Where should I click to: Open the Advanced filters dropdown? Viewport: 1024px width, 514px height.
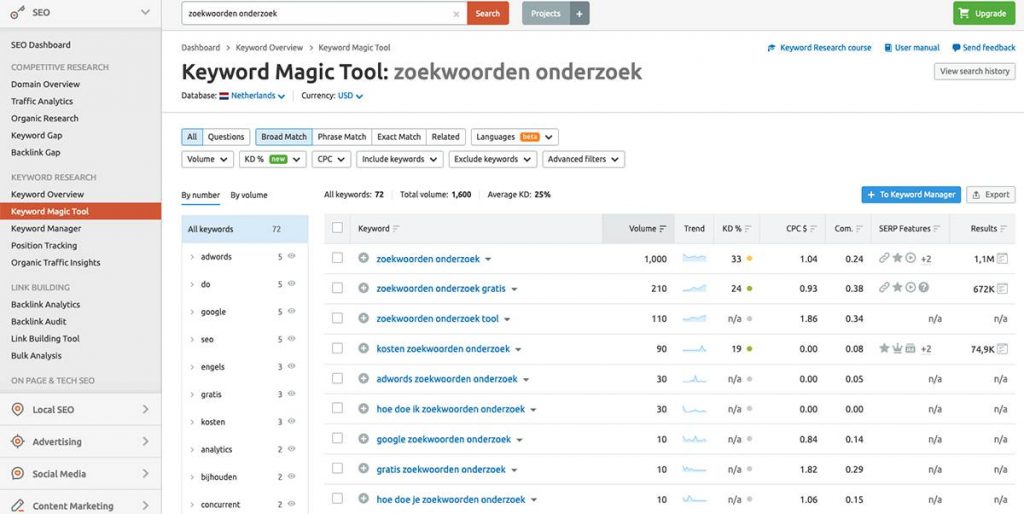[x=584, y=159]
